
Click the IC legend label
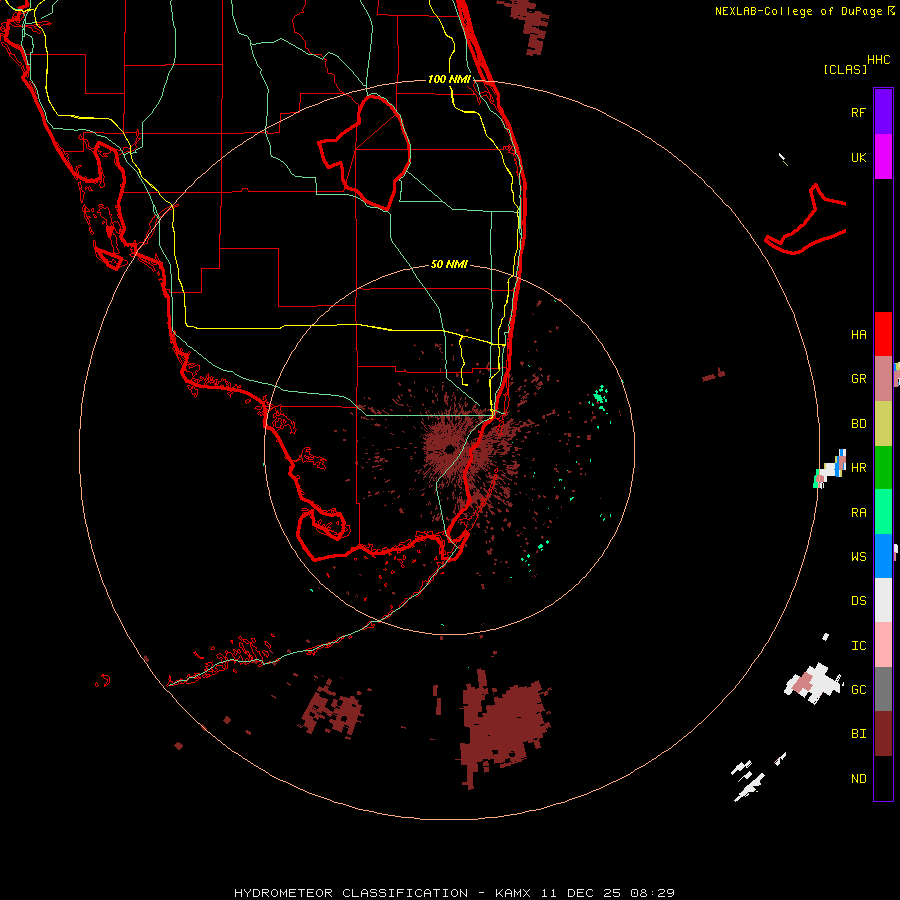pos(858,646)
